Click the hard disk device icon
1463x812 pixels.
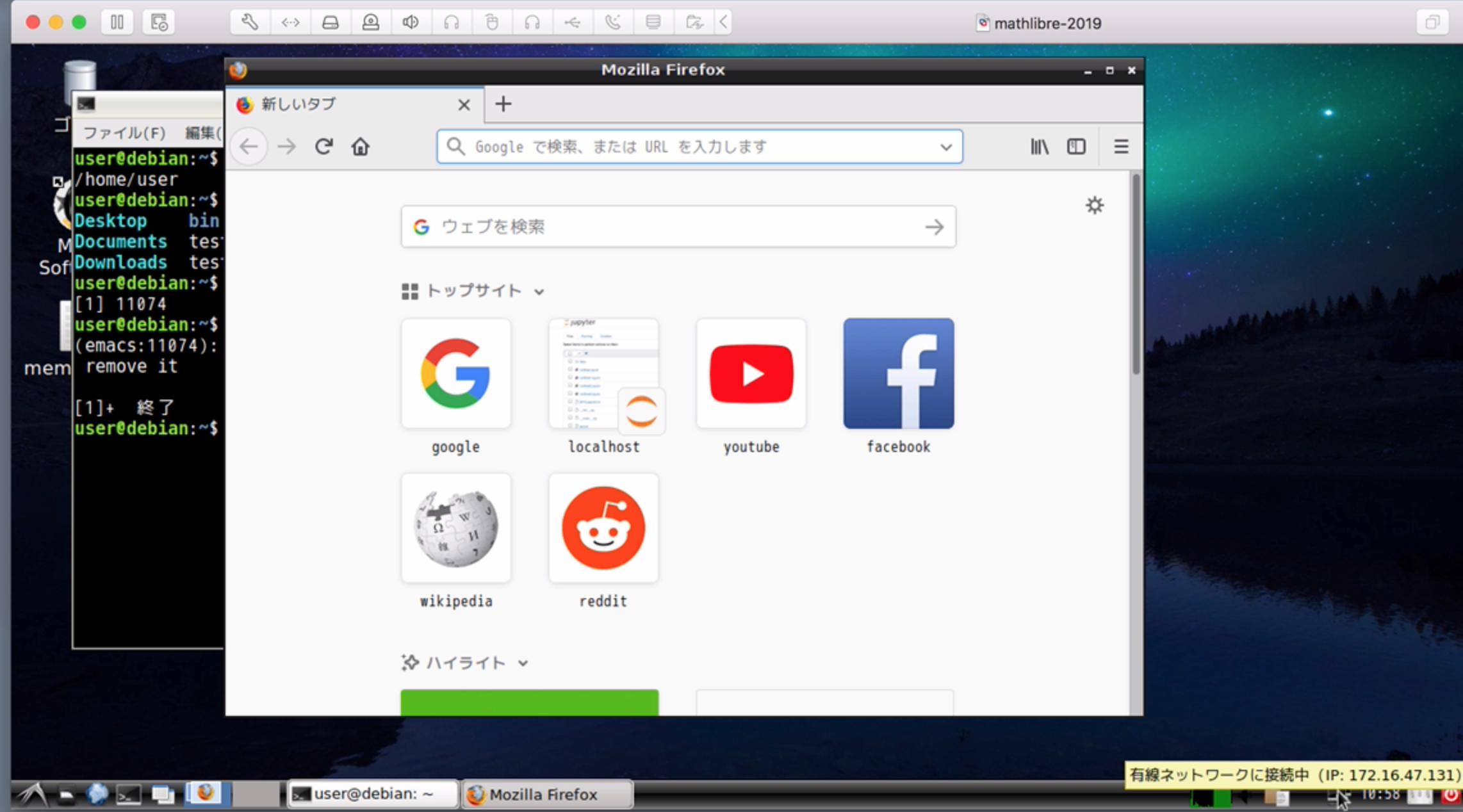tap(331, 22)
